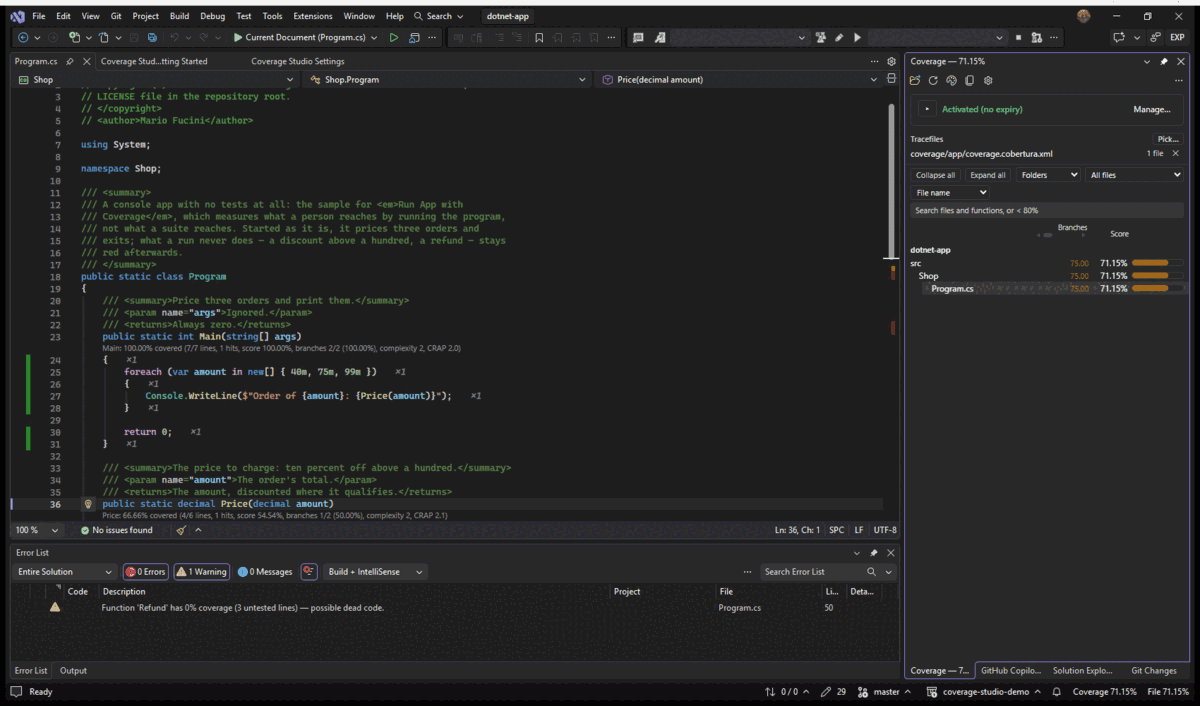Open the Debug menu
The image size is (1200, 706).
coord(212,16)
